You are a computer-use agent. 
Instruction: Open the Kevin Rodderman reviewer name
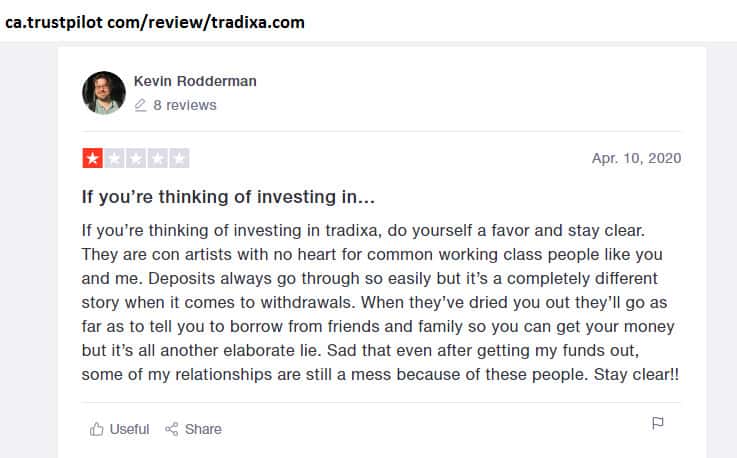point(195,81)
